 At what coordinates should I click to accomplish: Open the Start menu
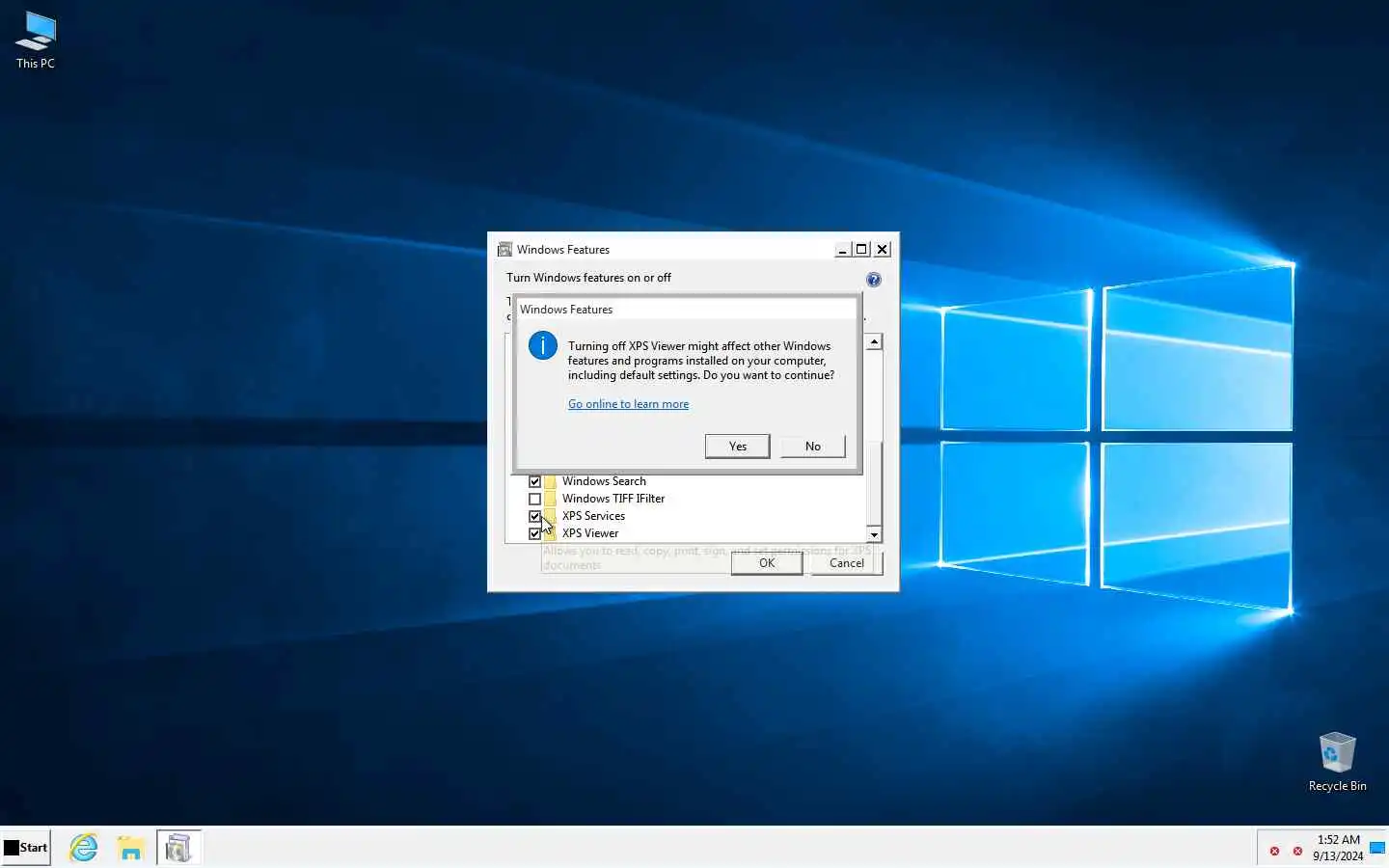coord(26,848)
